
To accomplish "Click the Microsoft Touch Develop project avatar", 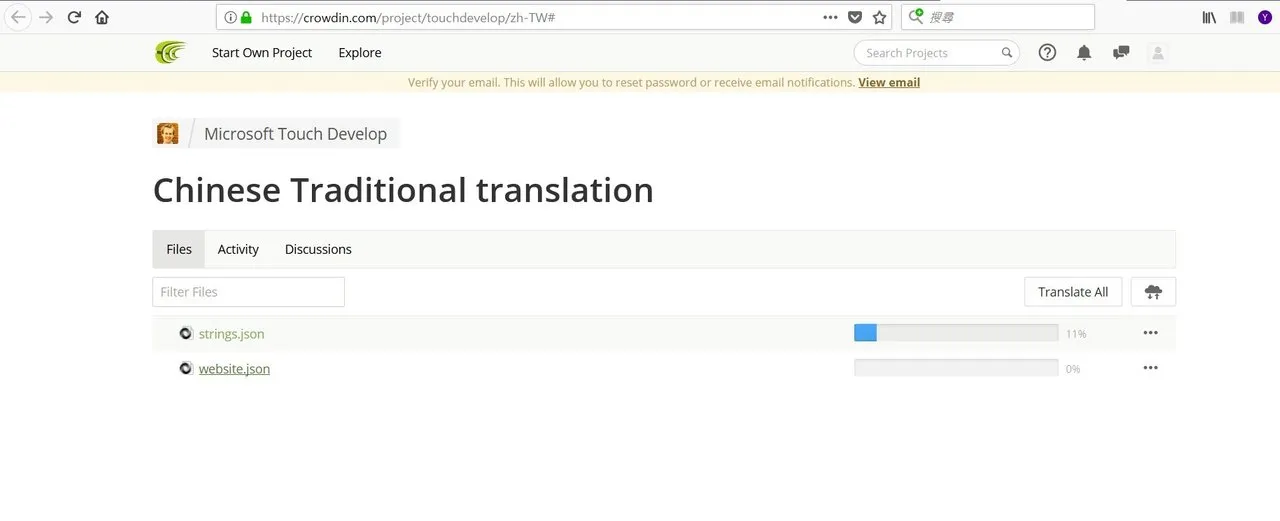I will (168, 133).
